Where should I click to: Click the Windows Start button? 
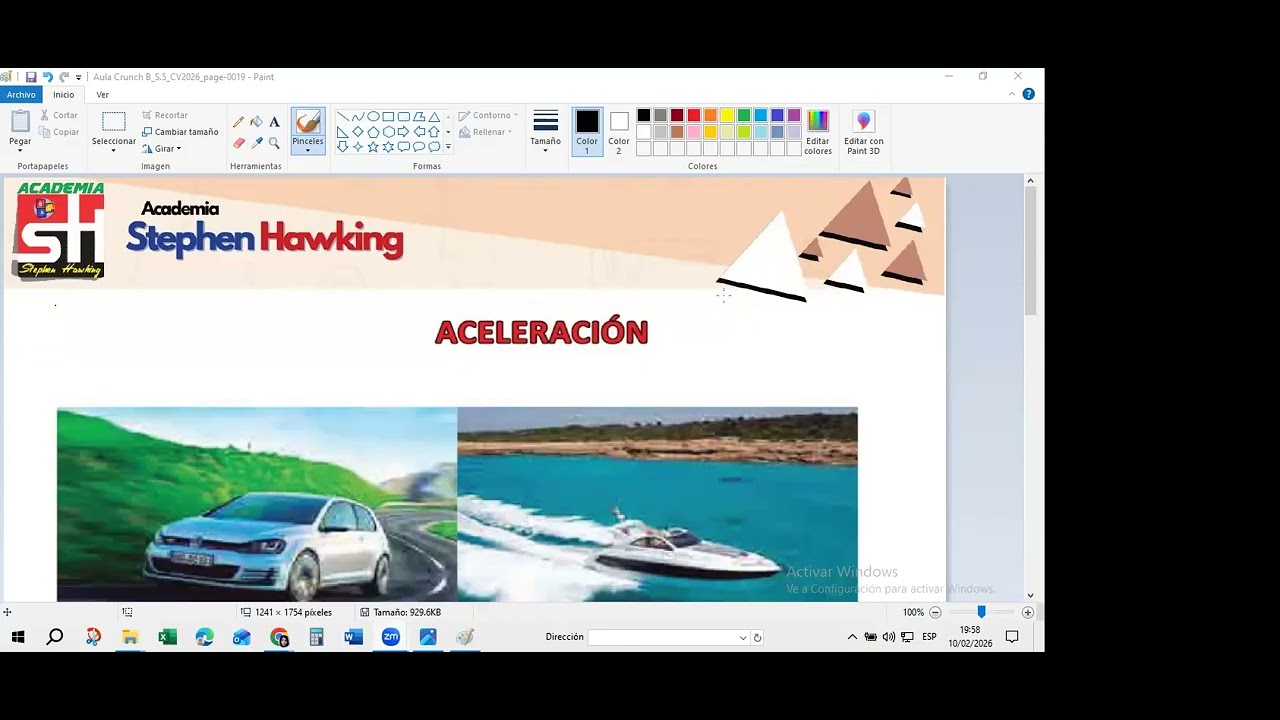tap(18, 637)
